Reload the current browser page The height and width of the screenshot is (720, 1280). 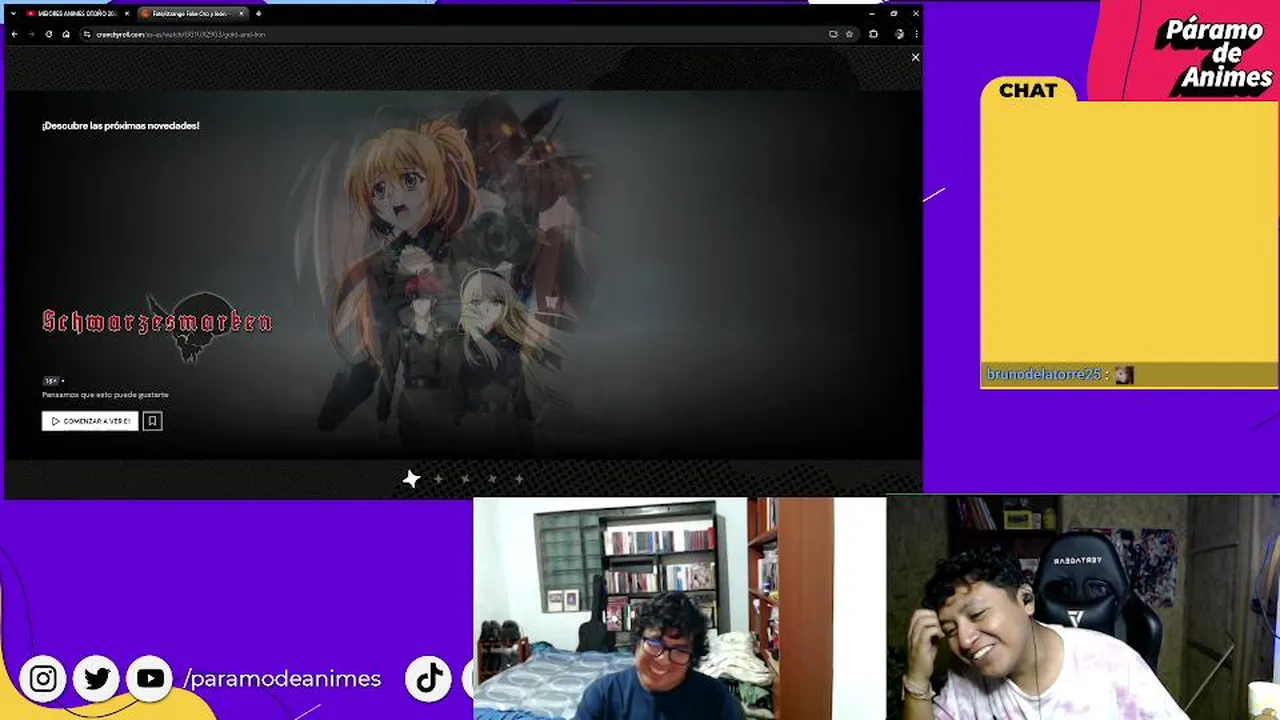tap(48, 34)
